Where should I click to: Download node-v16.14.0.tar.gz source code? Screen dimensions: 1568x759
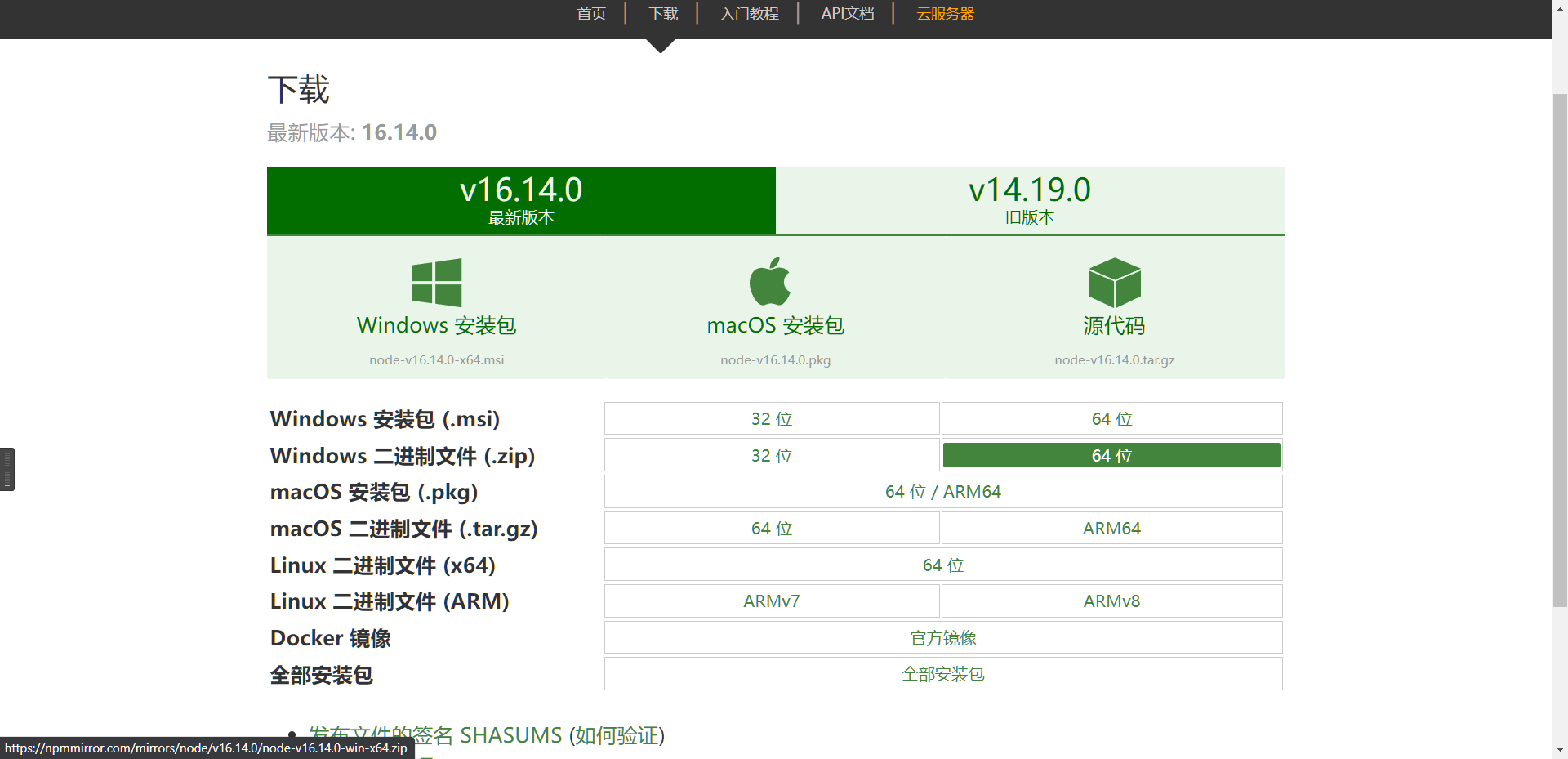(1113, 359)
